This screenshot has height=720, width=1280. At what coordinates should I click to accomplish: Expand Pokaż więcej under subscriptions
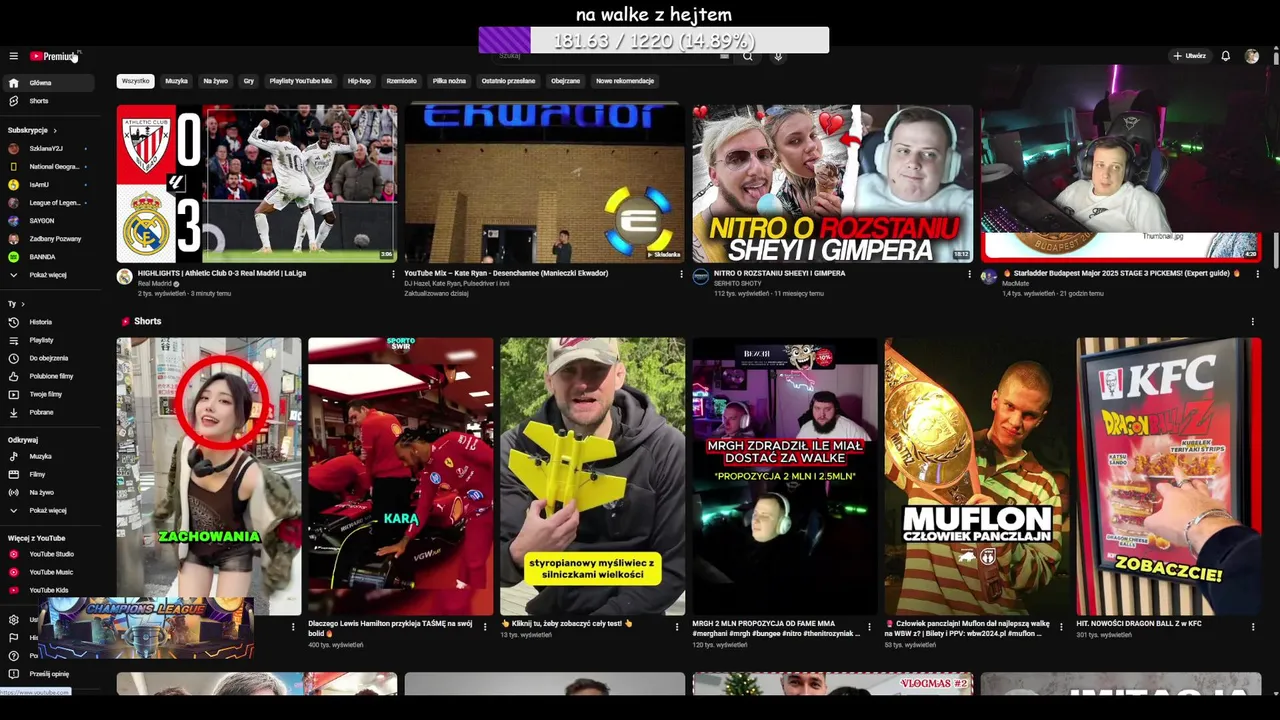click(x=50, y=275)
